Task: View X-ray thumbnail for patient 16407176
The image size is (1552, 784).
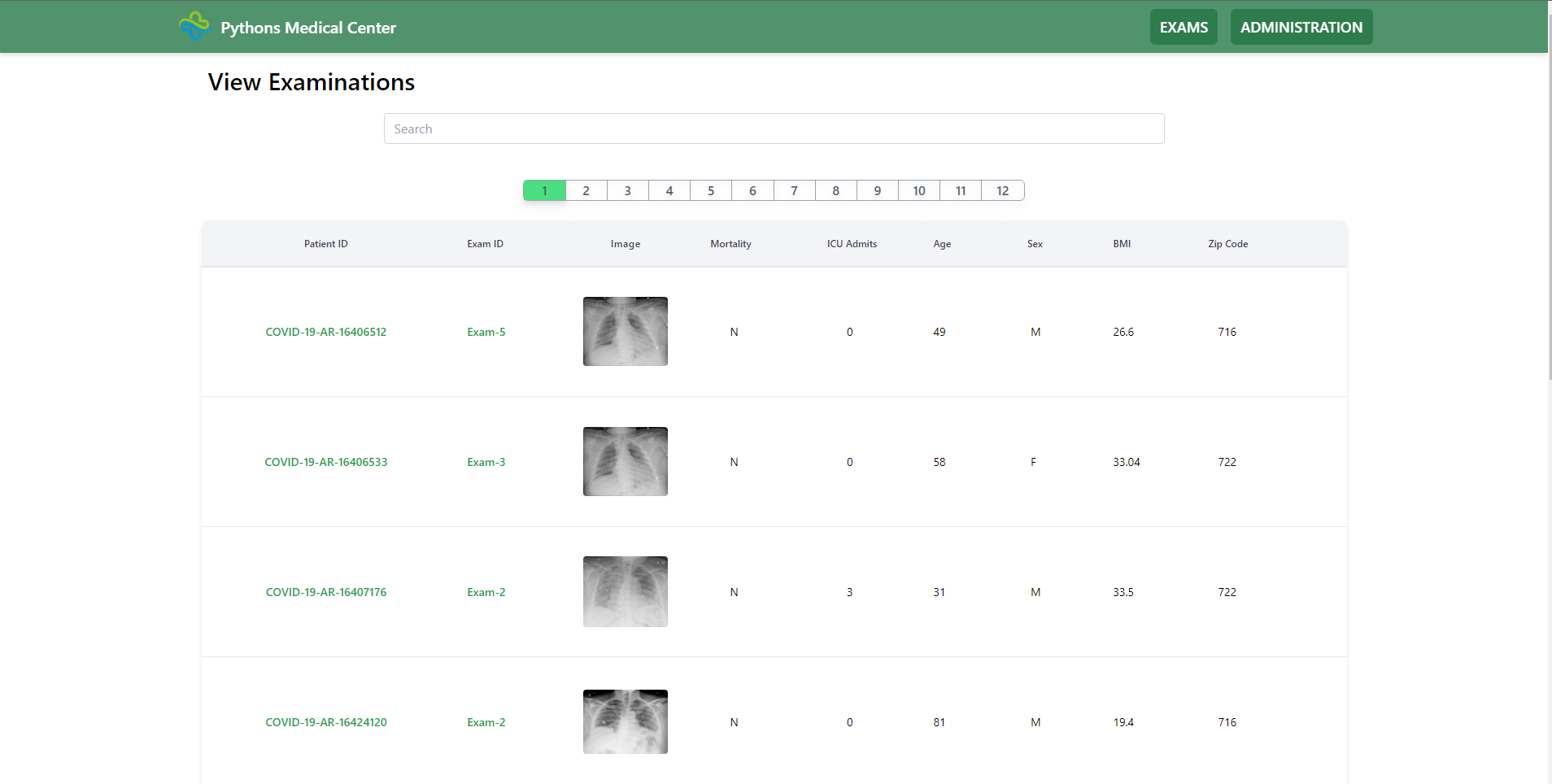Action: (x=625, y=591)
